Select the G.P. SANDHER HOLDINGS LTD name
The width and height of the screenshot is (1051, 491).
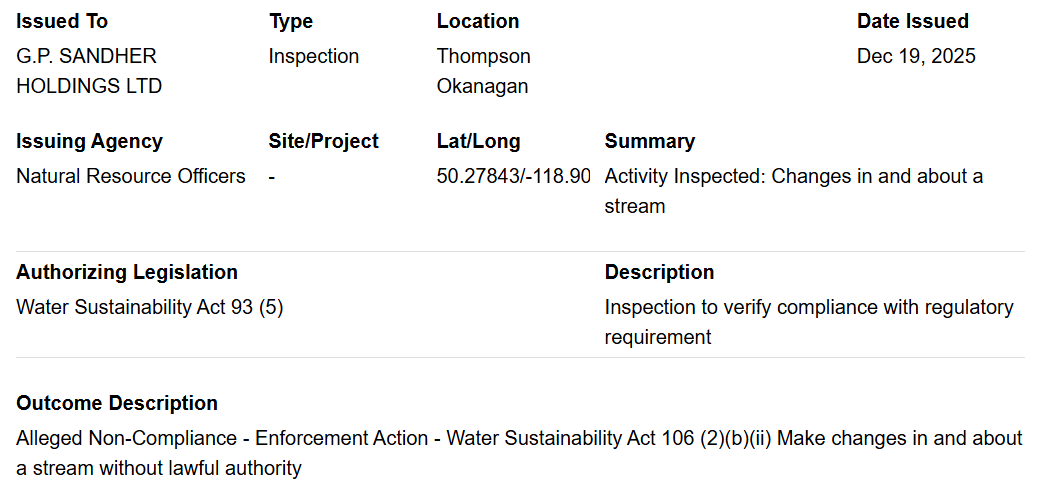pos(88,71)
